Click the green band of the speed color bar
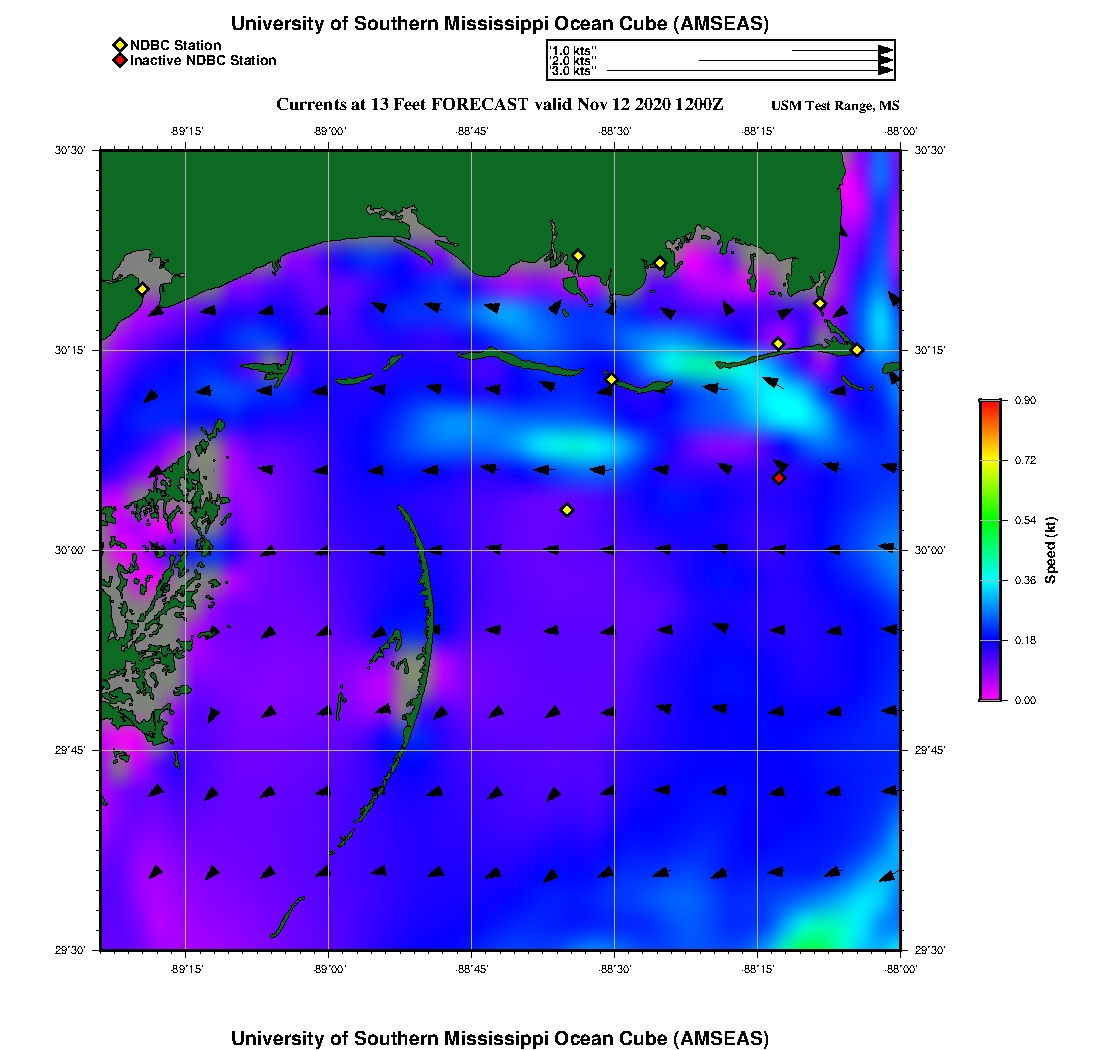This screenshot has height=1050, width=1100. pos(991,519)
